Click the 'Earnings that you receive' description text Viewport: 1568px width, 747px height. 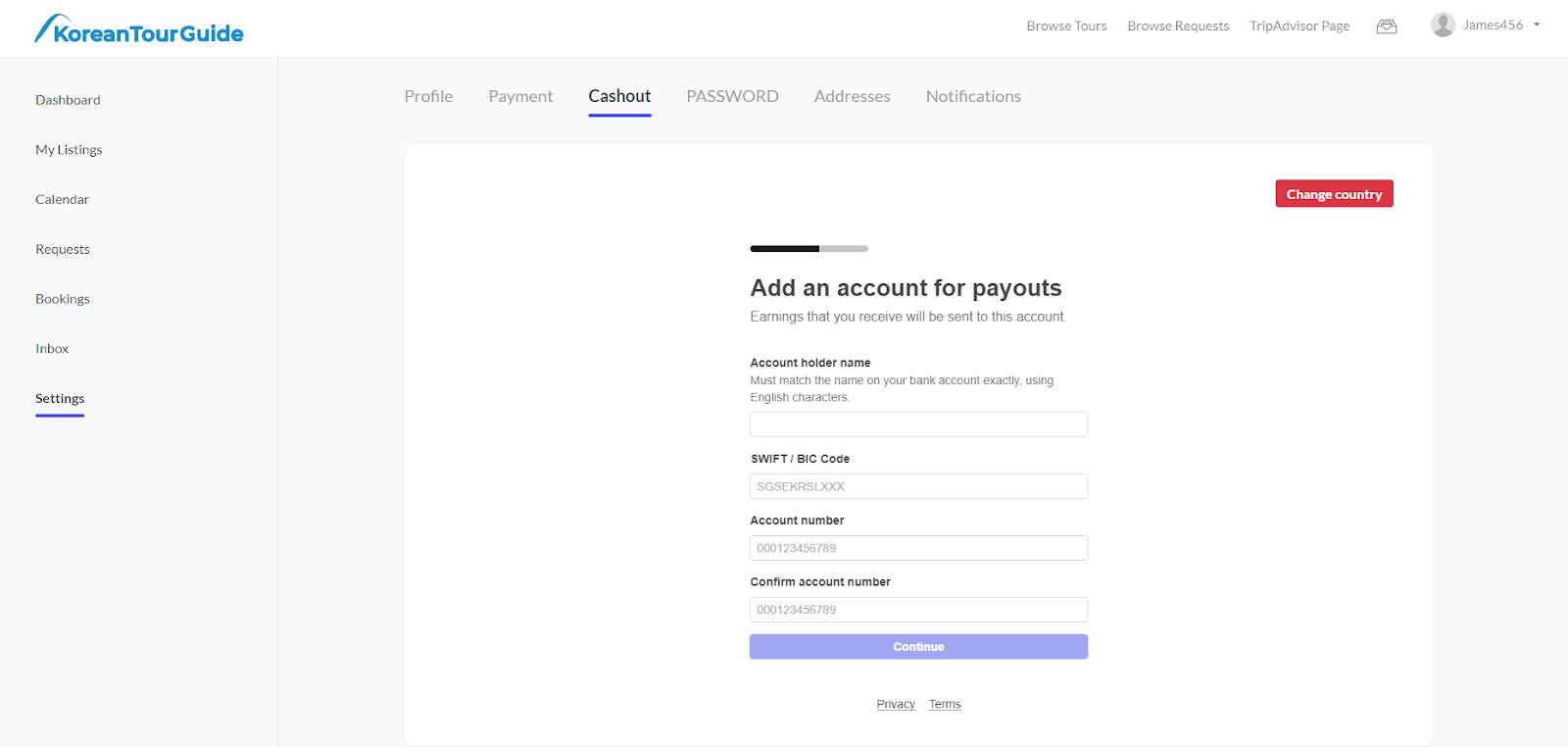[x=907, y=317]
